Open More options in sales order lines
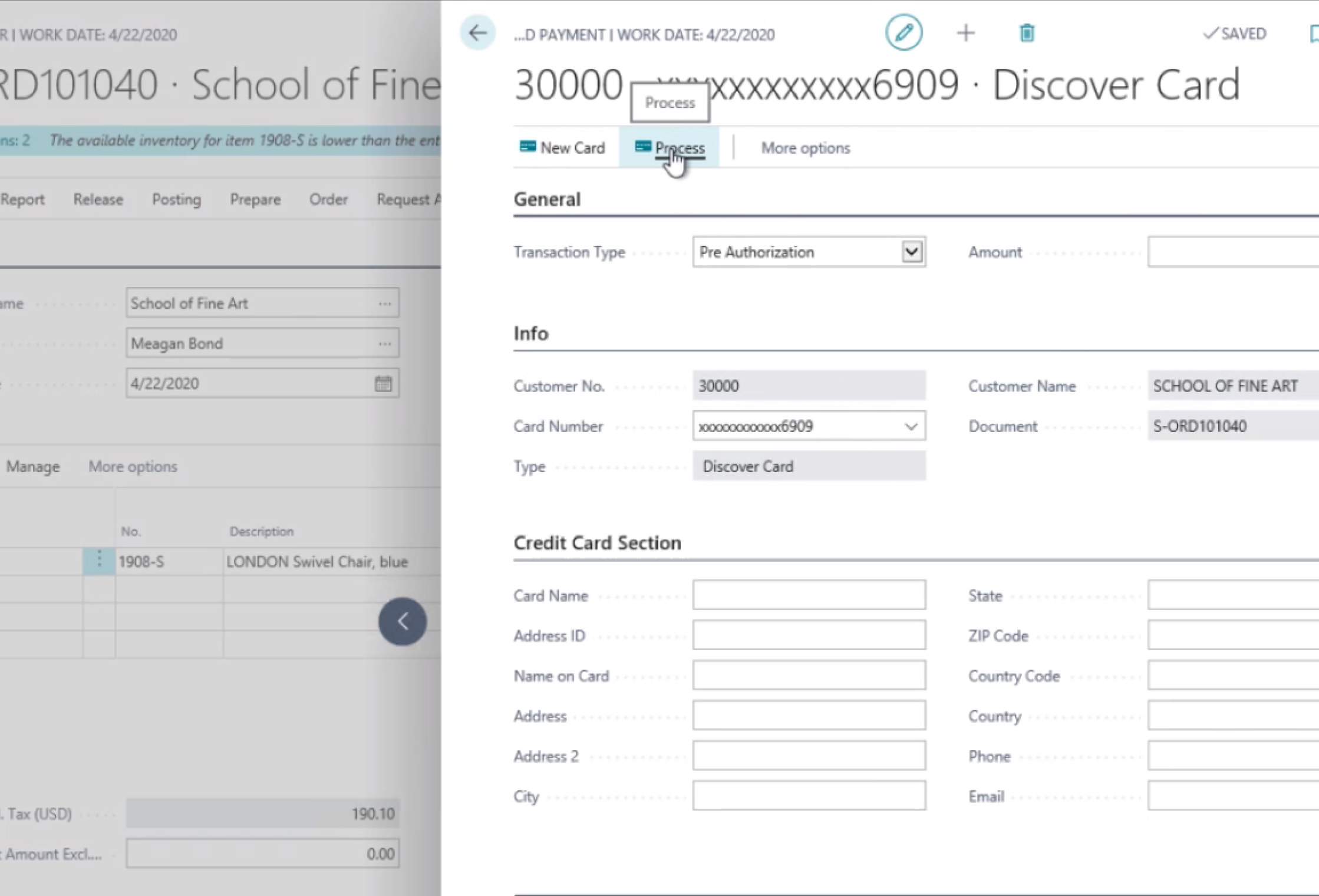Image resolution: width=1319 pixels, height=896 pixels. click(133, 466)
